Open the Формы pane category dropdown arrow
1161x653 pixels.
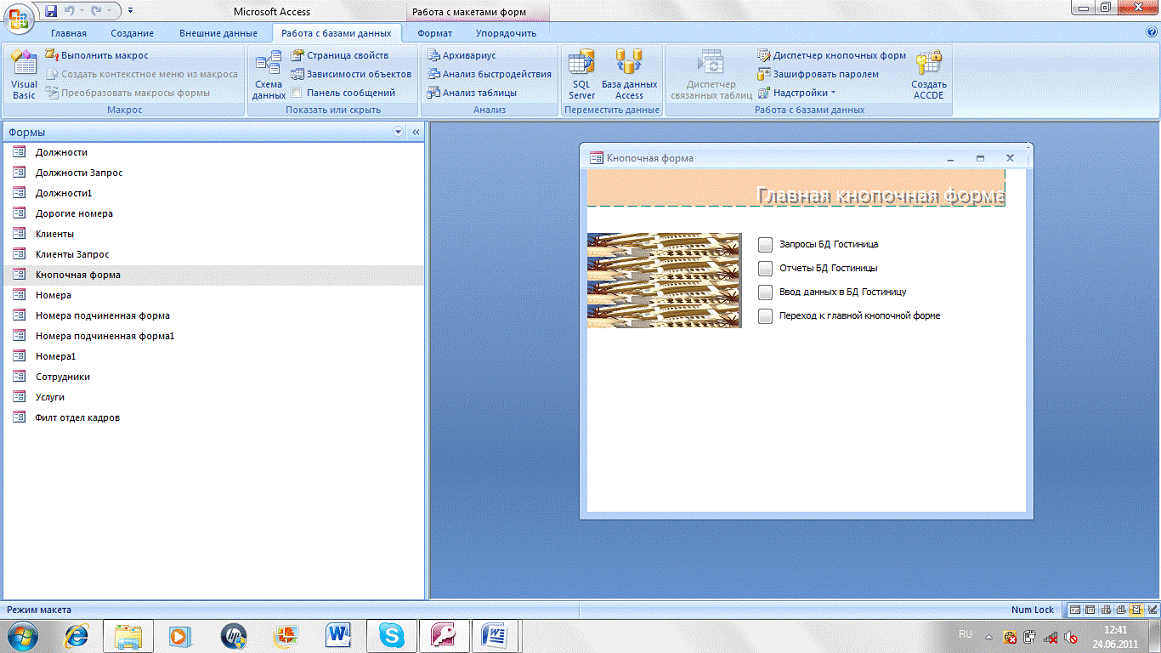398,132
